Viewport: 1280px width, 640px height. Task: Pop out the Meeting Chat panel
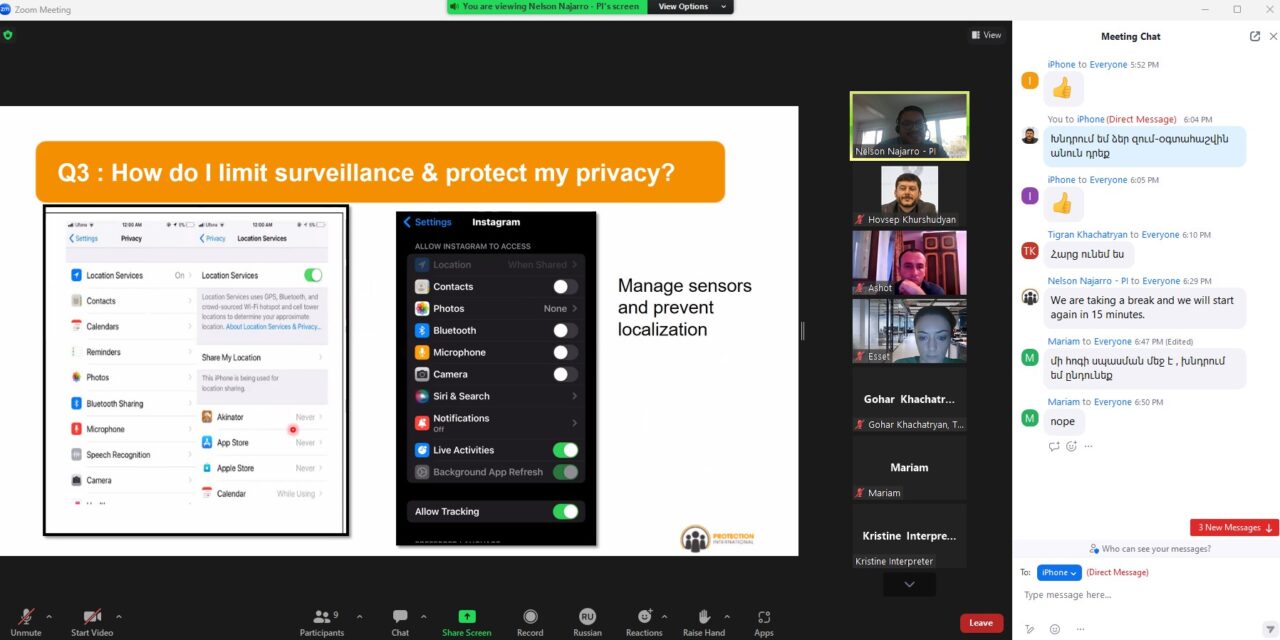tap(1255, 36)
